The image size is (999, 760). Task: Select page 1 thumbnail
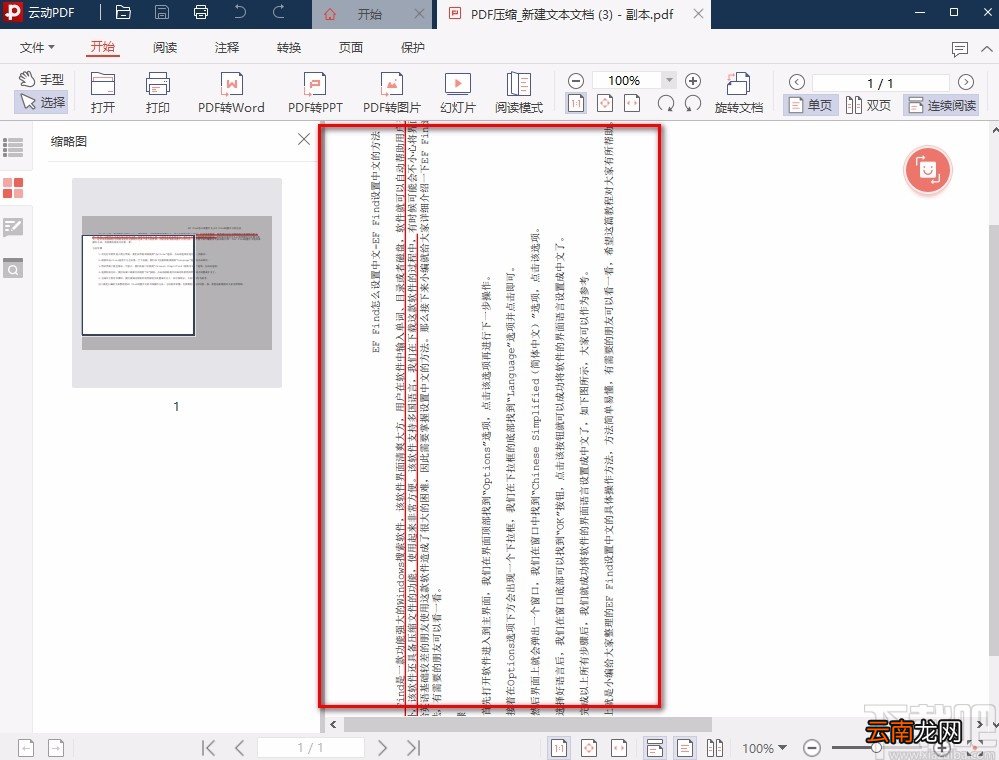(x=176, y=282)
